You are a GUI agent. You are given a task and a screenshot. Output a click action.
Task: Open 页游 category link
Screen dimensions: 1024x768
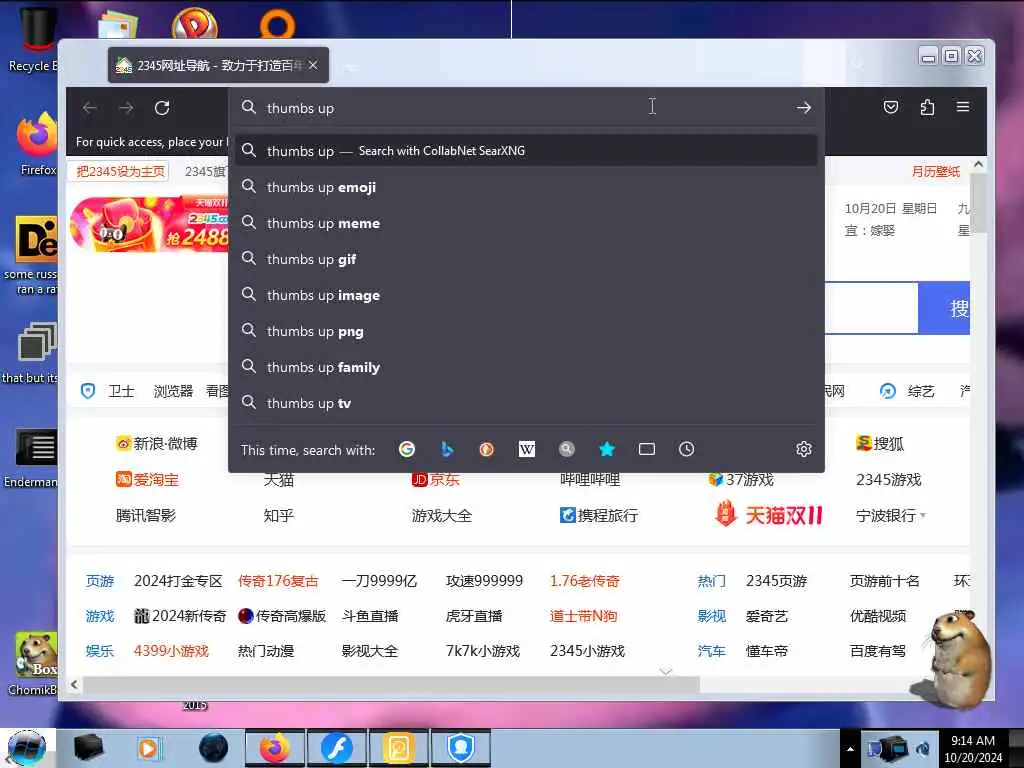[x=100, y=581]
